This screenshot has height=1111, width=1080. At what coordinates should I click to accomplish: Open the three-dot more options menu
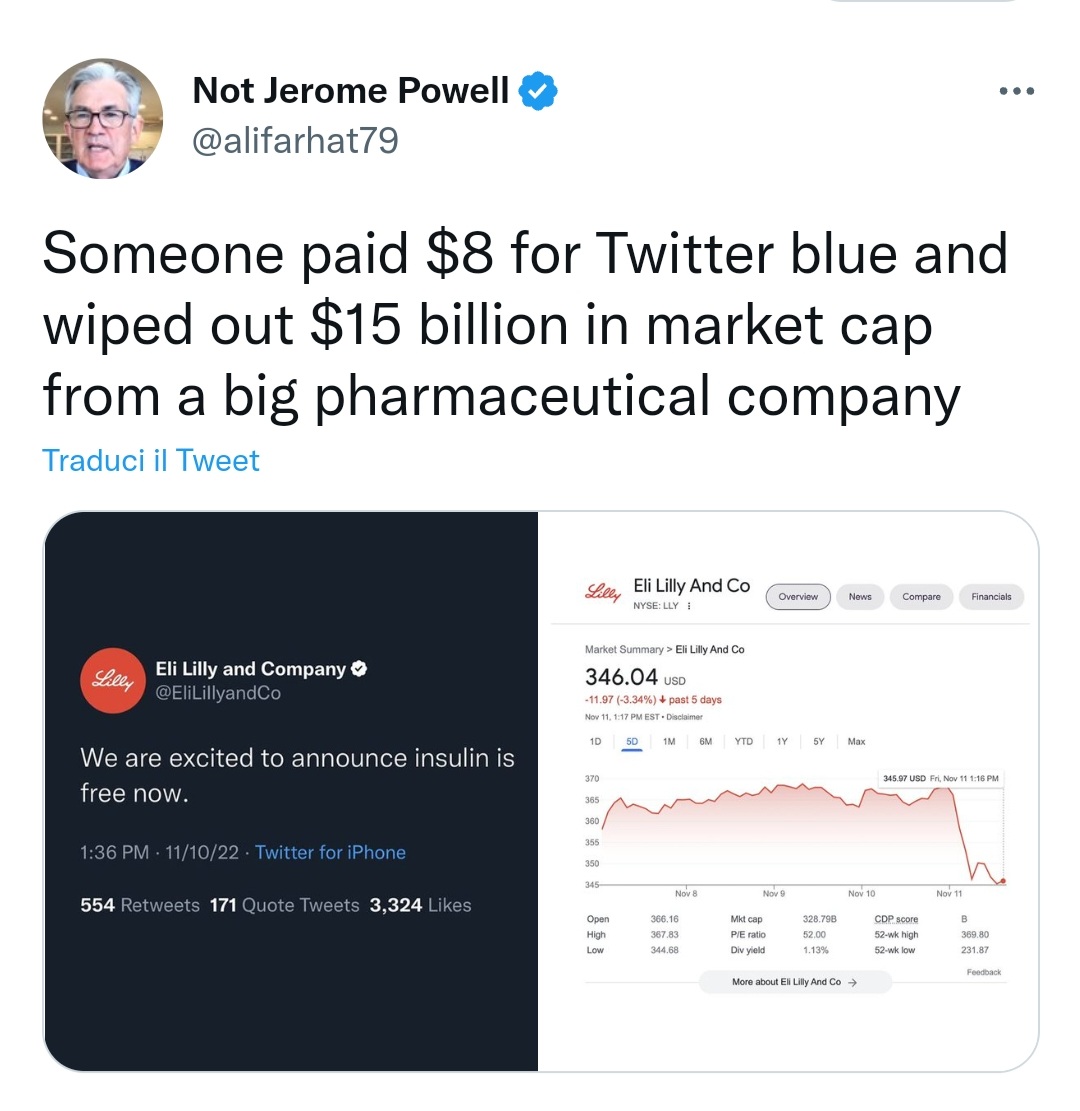tap(1016, 91)
